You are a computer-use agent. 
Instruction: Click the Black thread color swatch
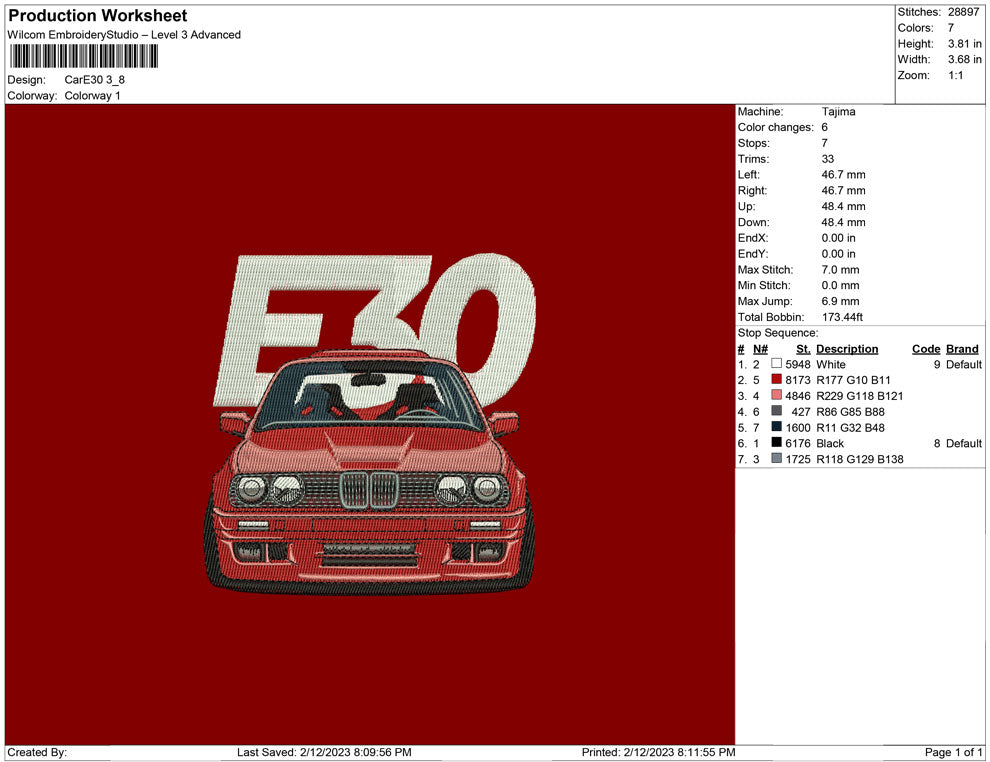point(776,443)
